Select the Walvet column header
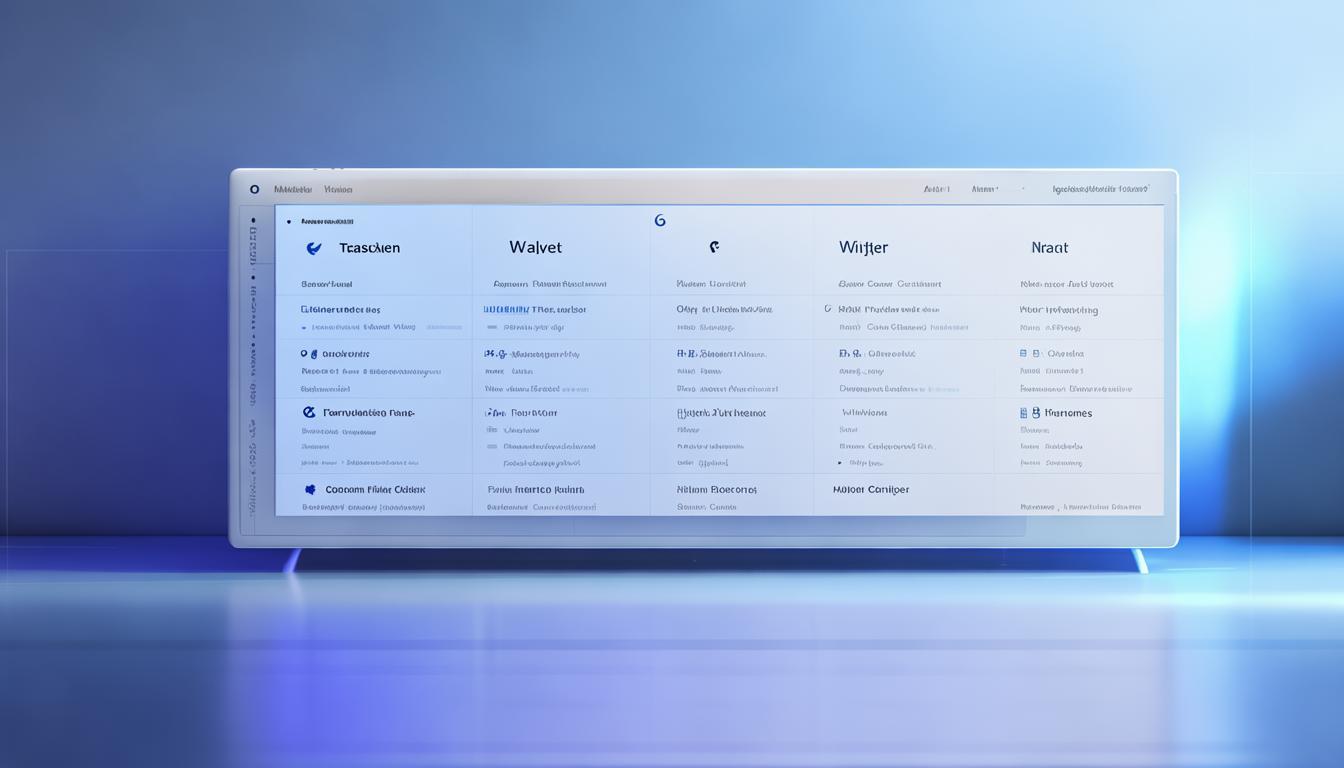This screenshot has width=1344, height=768. pyautogui.click(x=535, y=247)
